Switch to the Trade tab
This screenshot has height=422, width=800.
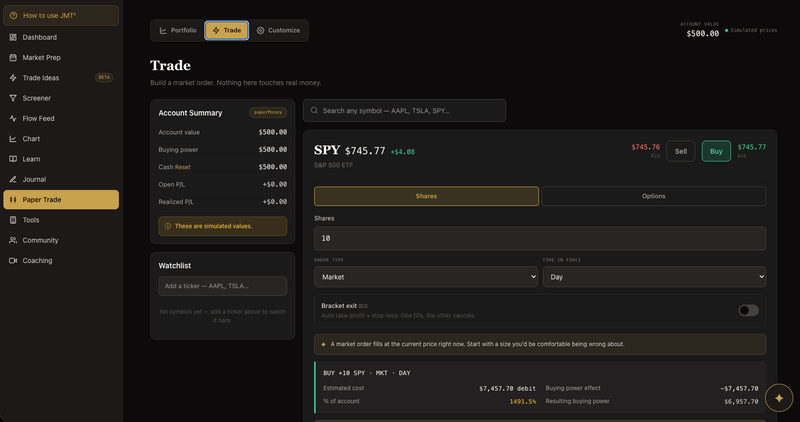click(x=227, y=31)
